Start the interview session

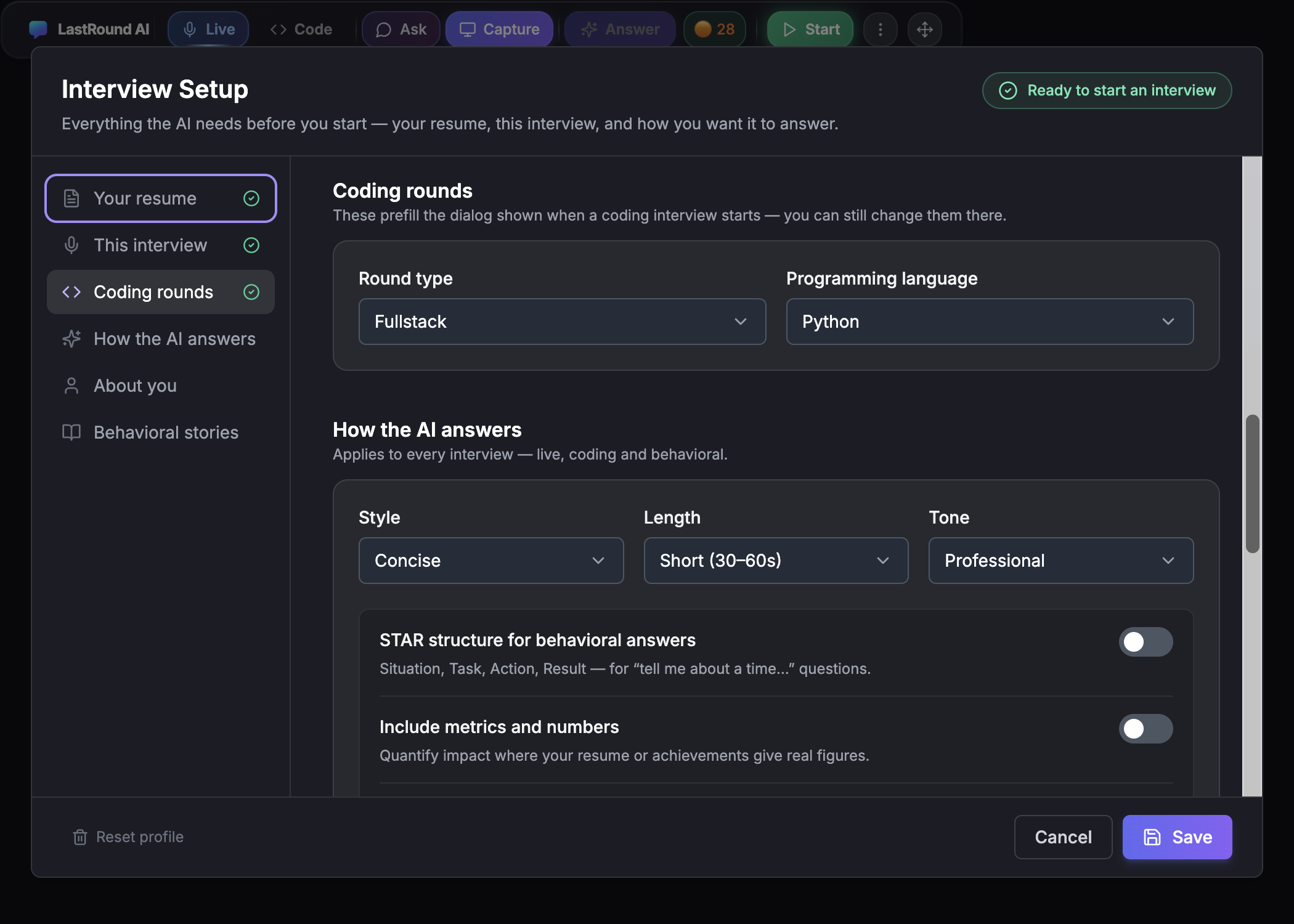[x=810, y=29]
